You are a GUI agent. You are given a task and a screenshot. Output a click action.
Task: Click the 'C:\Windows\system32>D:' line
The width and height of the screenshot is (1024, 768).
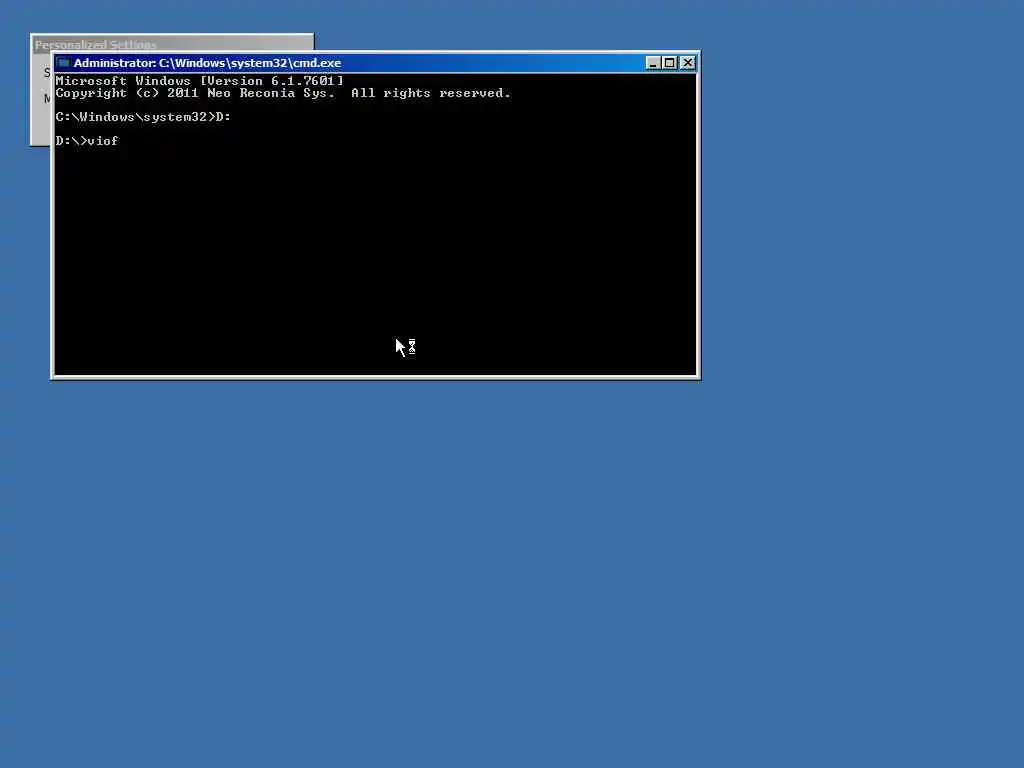[x=143, y=117]
